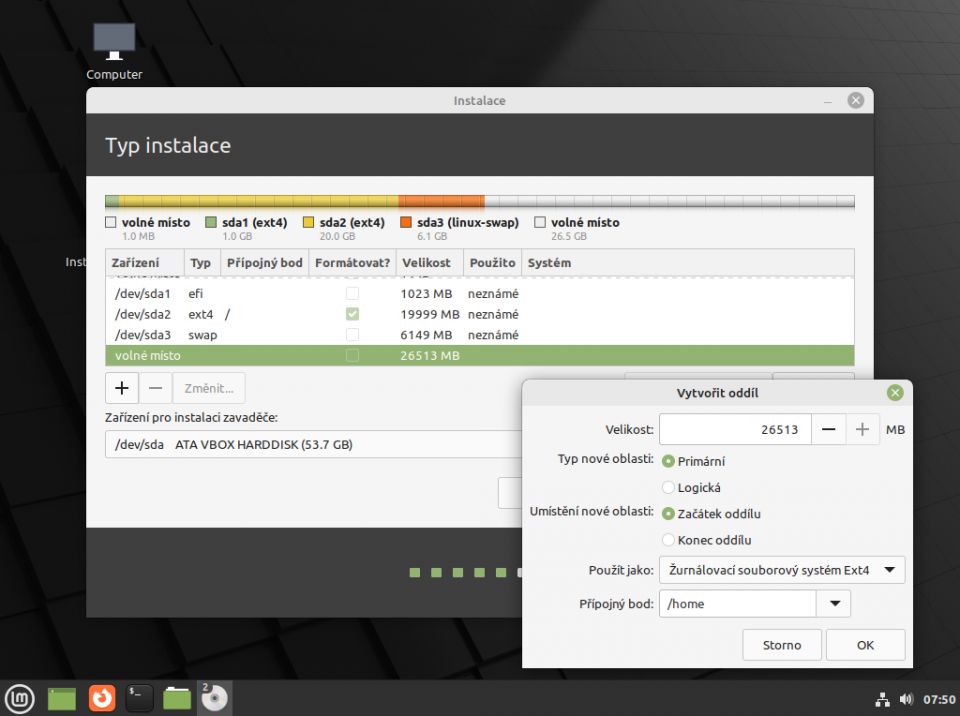Select the Primární radio option

(694, 461)
